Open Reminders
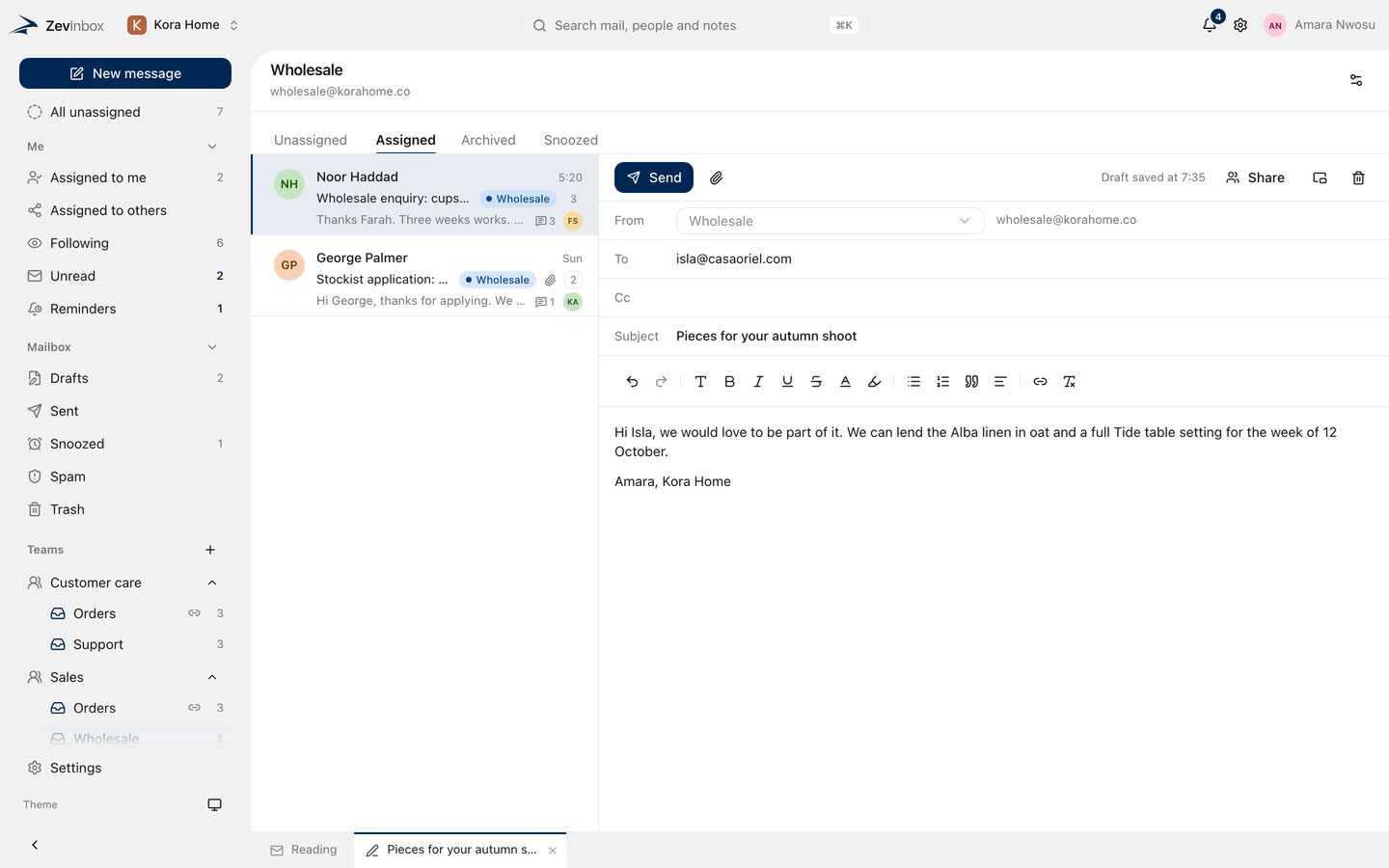Image resolution: width=1389 pixels, height=868 pixels. [125, 309]
